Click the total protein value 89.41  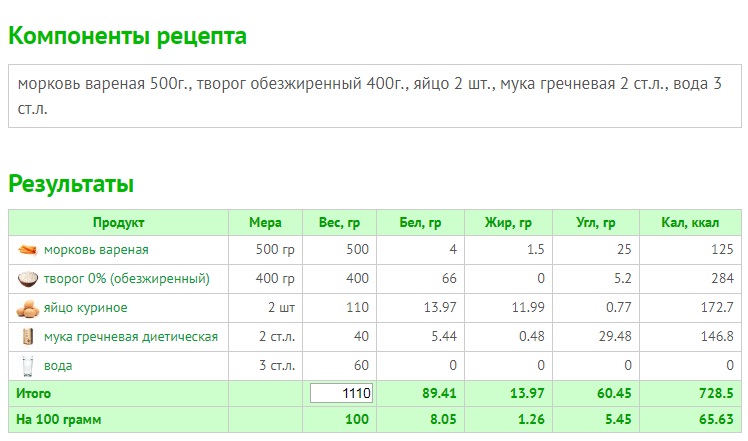(439, 394)
